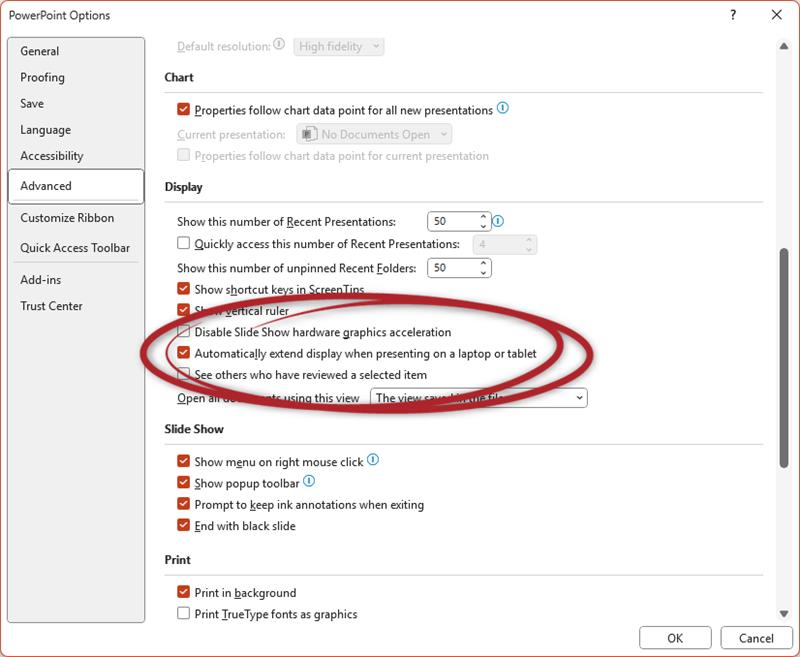Click the scrollbar down arrow
Screen dimensions: 800x657
point(784,614)
